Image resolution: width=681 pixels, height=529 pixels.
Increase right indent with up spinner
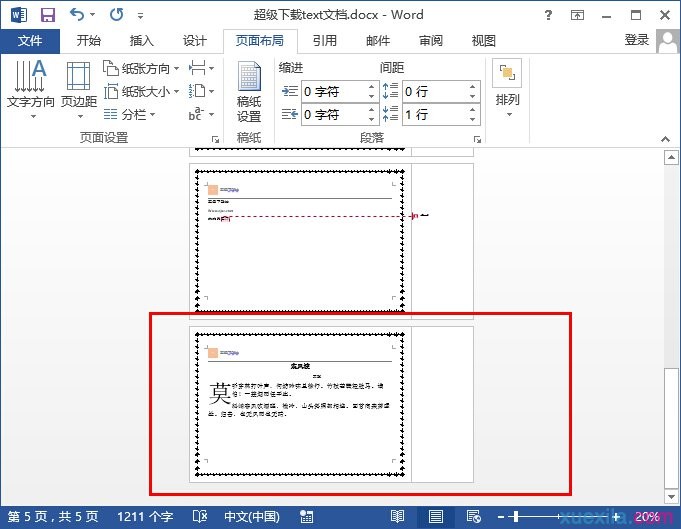point(372,109)
